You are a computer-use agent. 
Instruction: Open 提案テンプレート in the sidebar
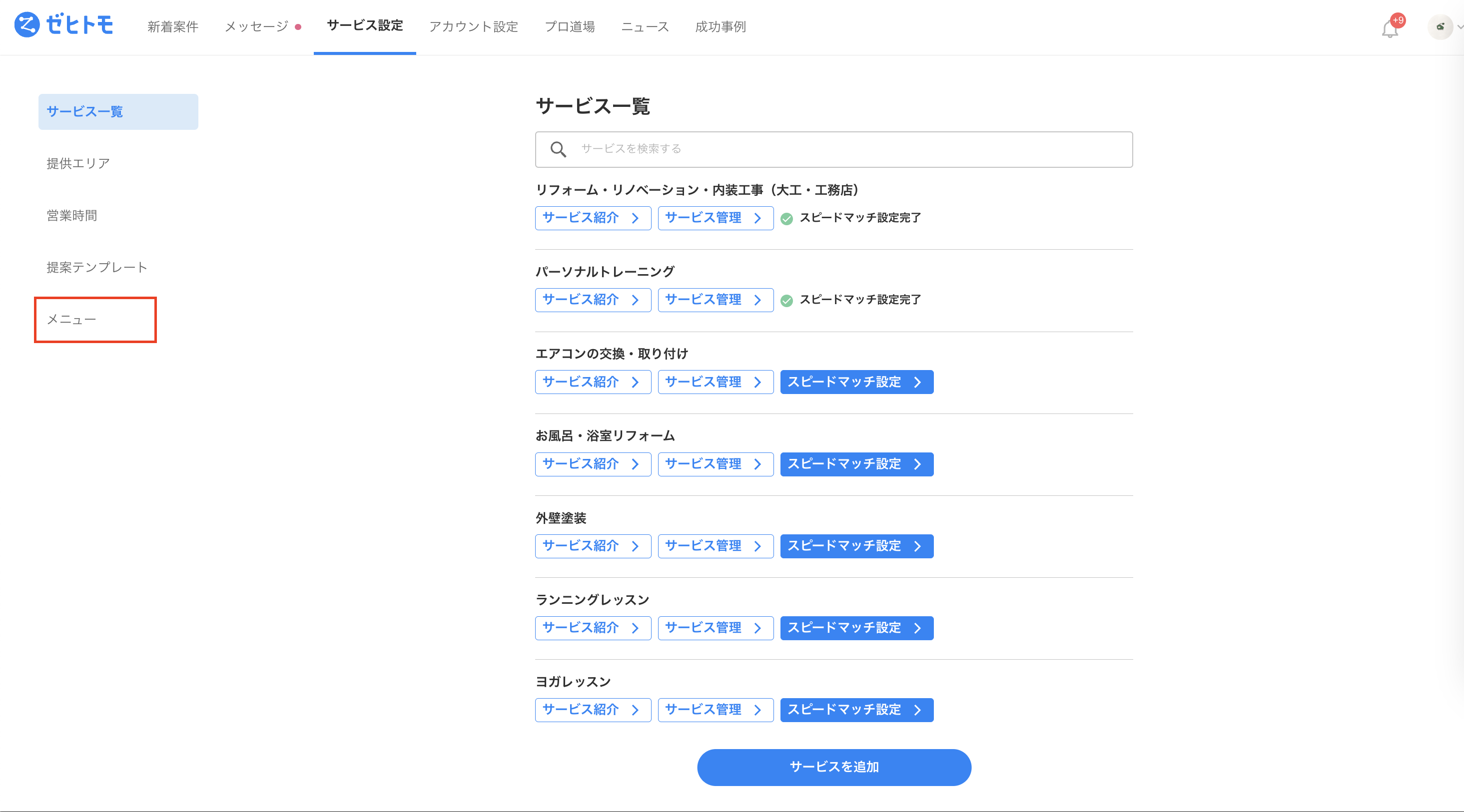(96, 268)
